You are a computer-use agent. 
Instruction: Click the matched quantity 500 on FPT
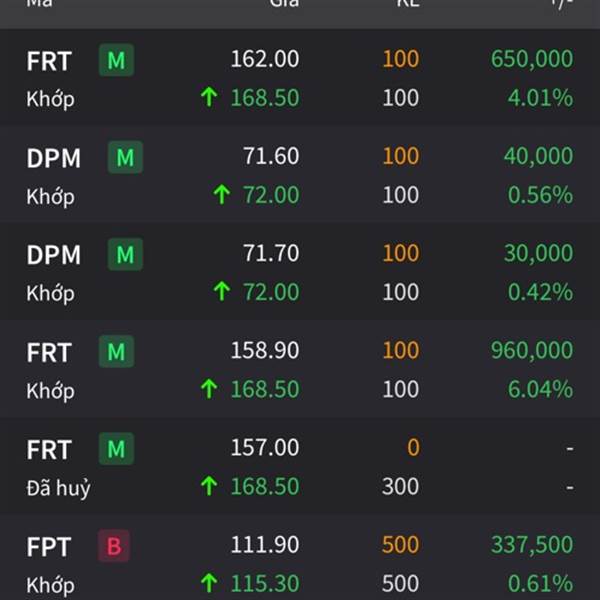point(400,584)
